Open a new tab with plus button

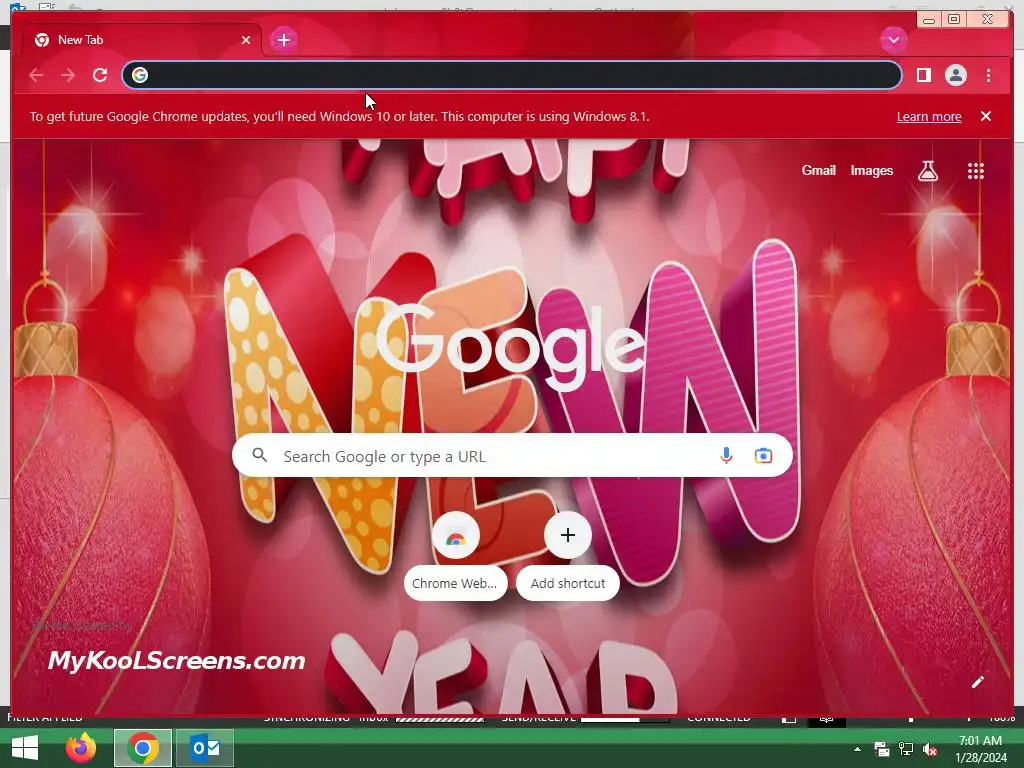click(283, 40)
